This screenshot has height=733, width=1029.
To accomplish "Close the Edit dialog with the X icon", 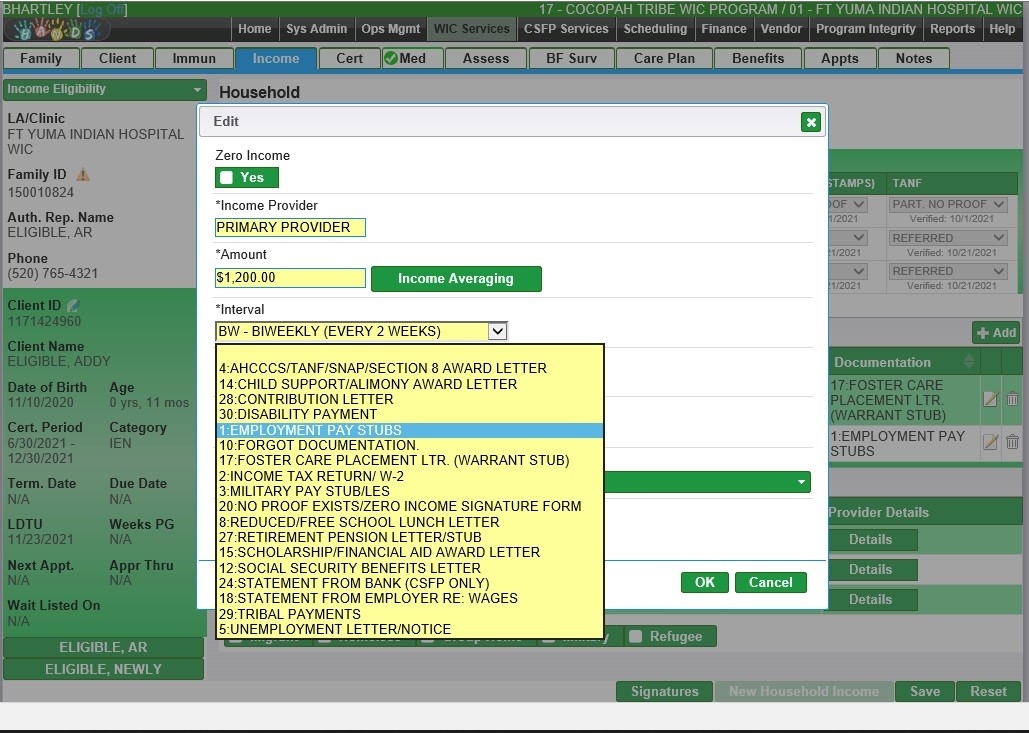I will (811, 122).
